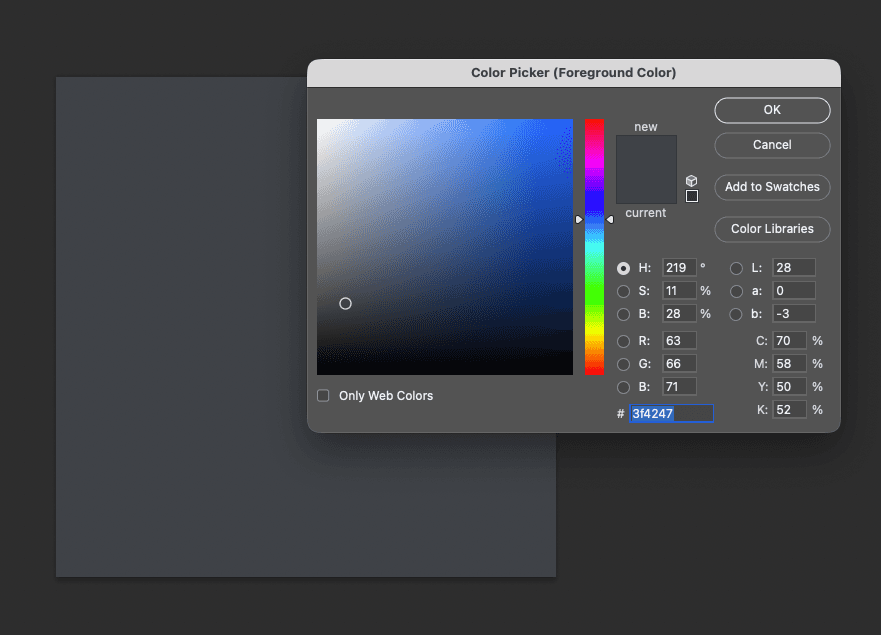Viewport: 881px width, 635px height.
Task: Click the hue slider strip
Action: pyautogui.click(x=594, y=247)
